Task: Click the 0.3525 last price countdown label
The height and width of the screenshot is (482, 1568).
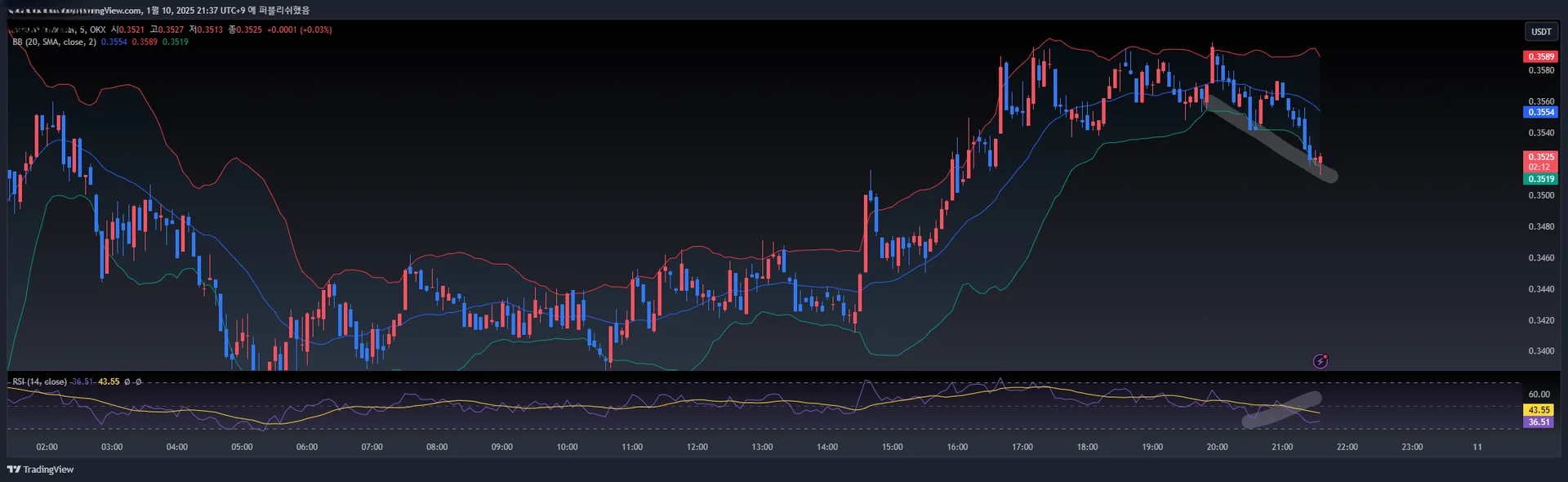Action: click(1541, 161)
